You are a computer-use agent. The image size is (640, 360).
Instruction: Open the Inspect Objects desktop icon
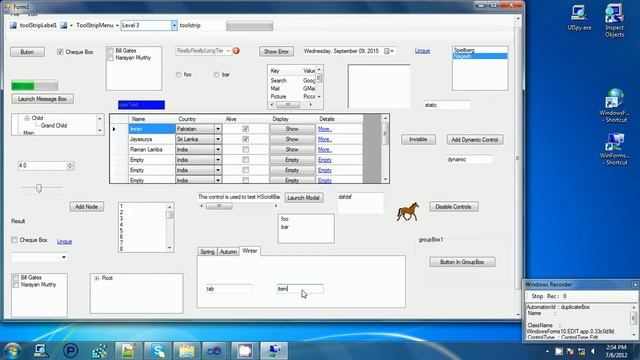coord(614,20)
